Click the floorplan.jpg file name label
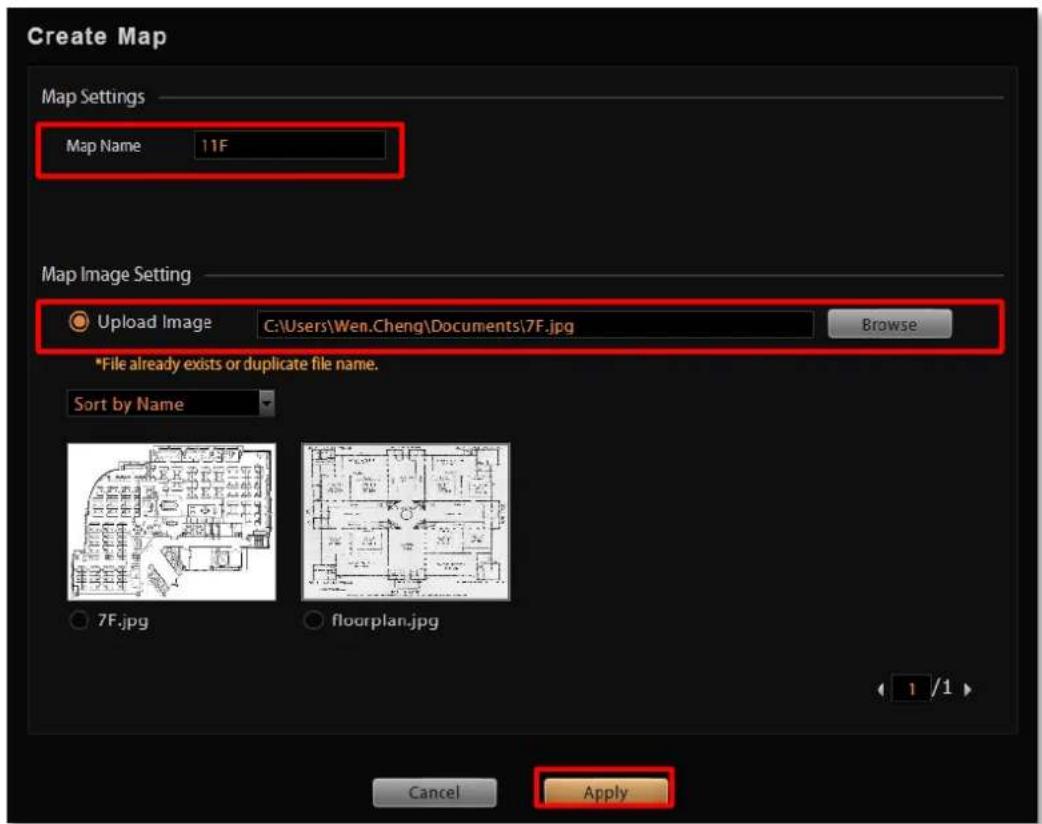 [385, 621]
